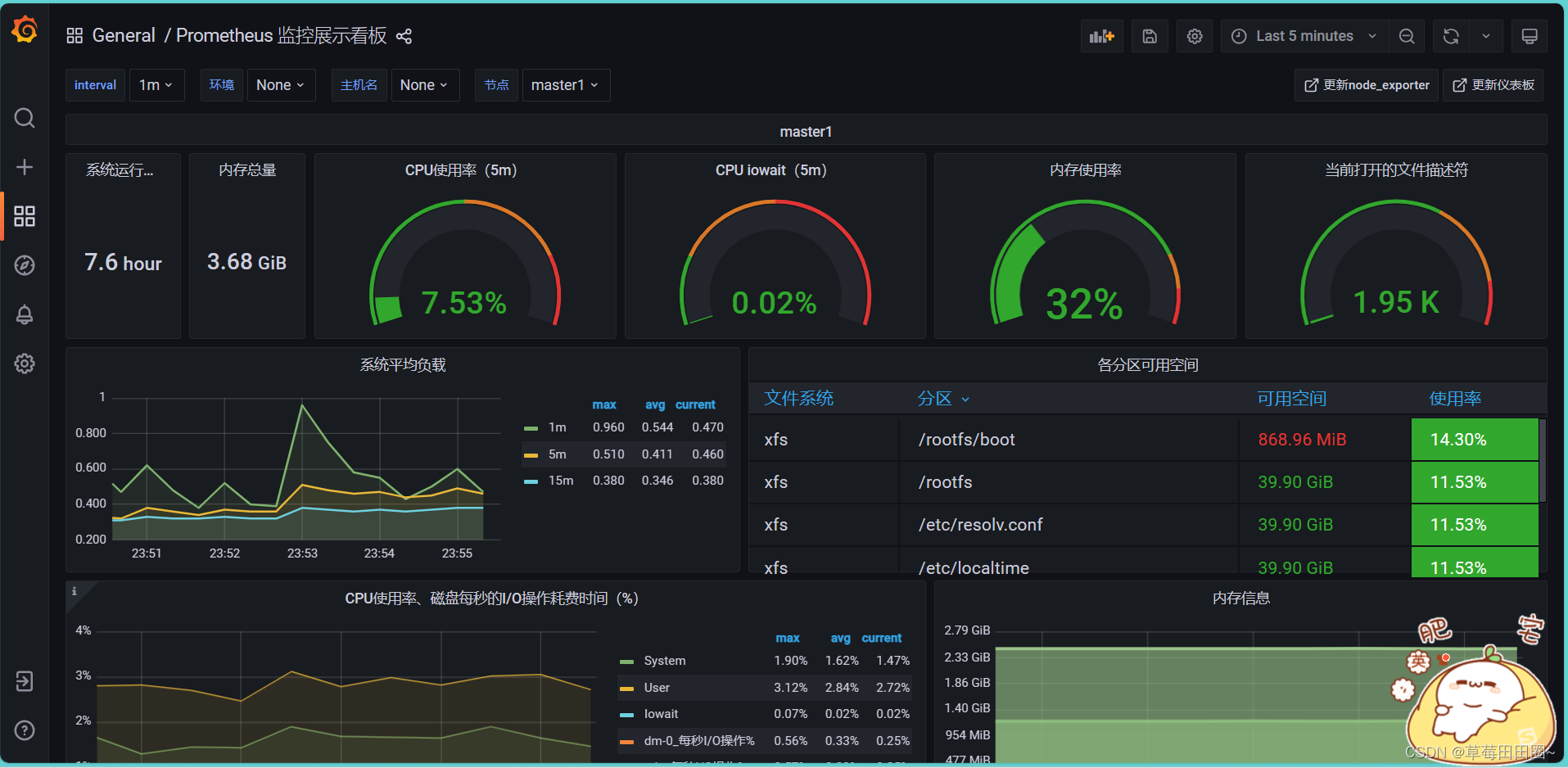The width and height of the screenshot is (1568, 768).
Task: Open the 主机名 None dropdown
Action: click(425, 85)
